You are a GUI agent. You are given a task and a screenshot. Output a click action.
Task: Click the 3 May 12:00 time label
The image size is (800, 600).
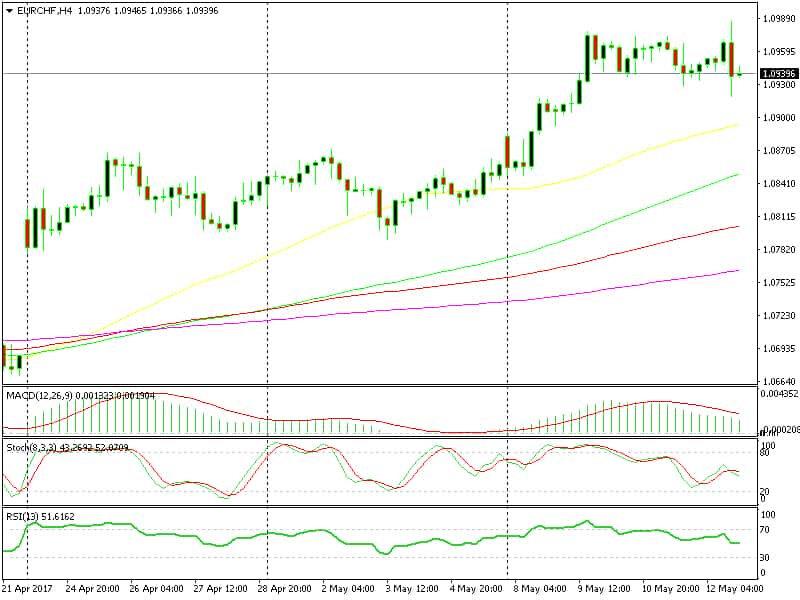pos(412,588)
